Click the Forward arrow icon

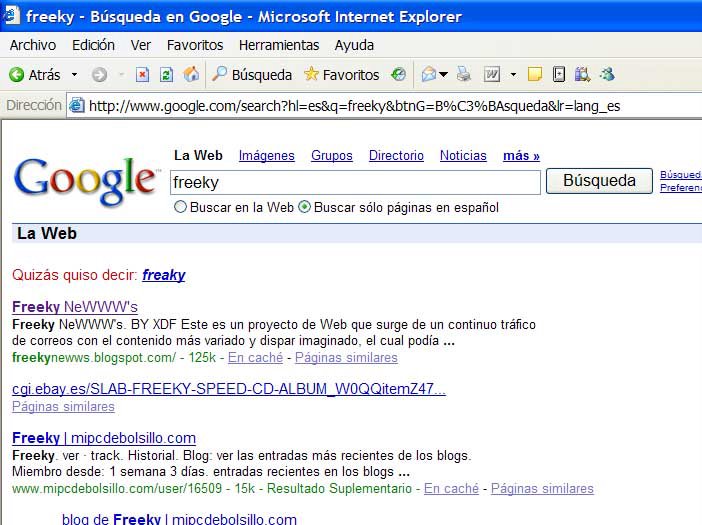pos(99,75)
